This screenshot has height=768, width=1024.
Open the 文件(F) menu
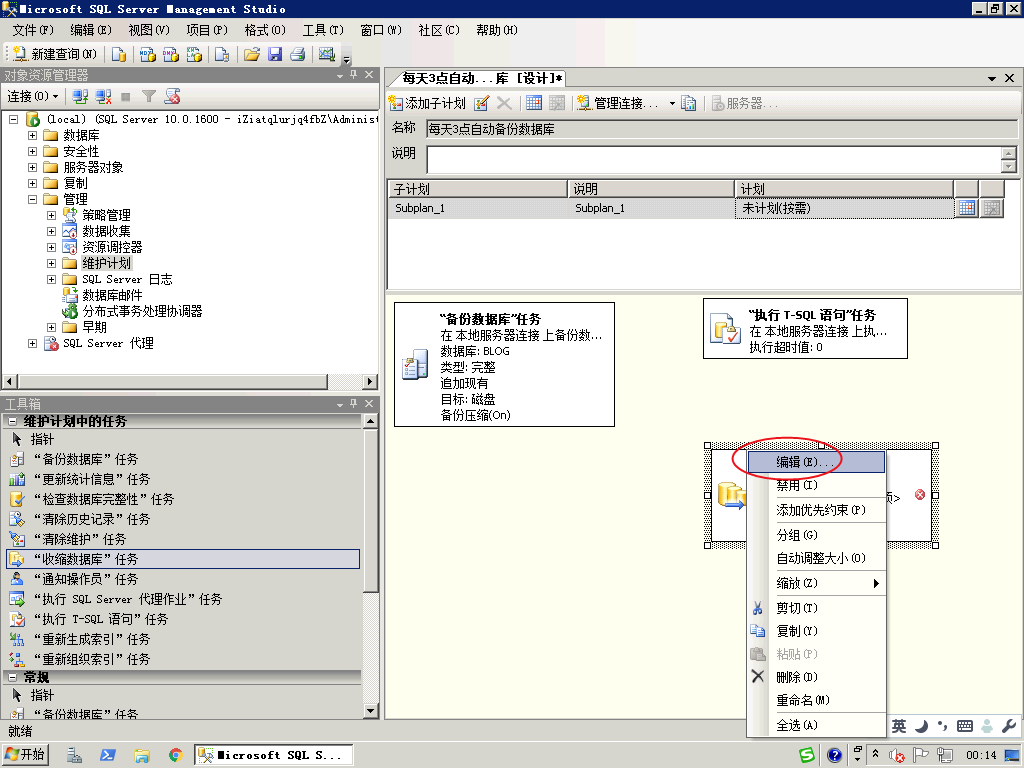point(33,30)
